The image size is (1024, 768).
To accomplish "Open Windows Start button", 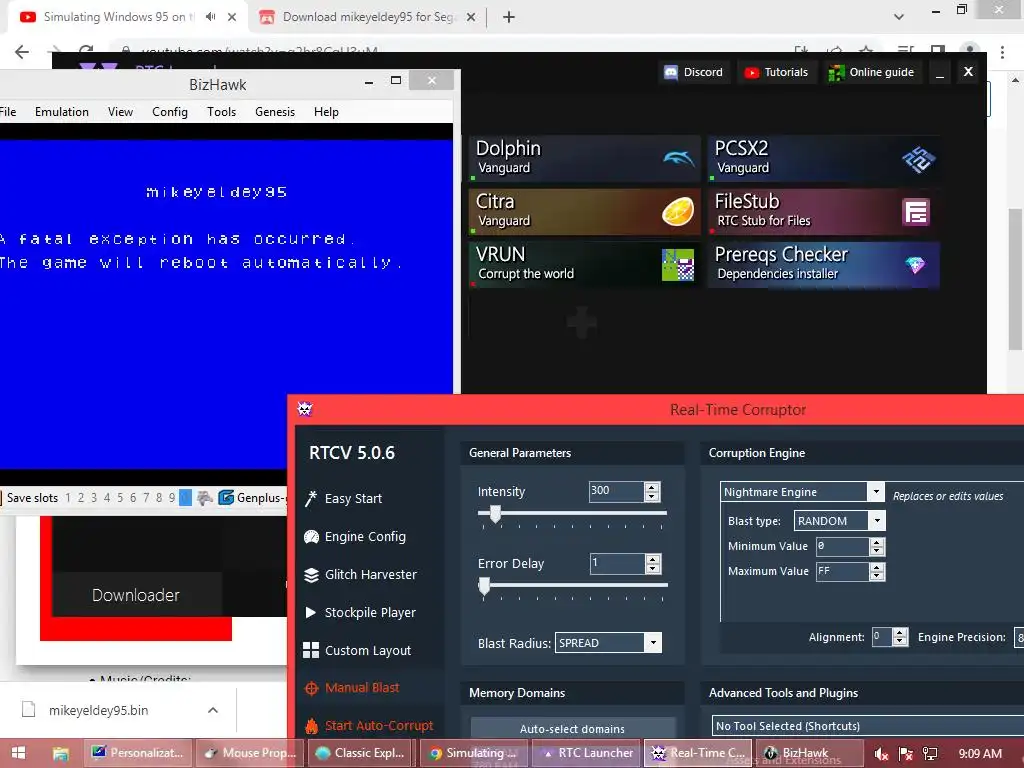I will [x=18, y=753].
